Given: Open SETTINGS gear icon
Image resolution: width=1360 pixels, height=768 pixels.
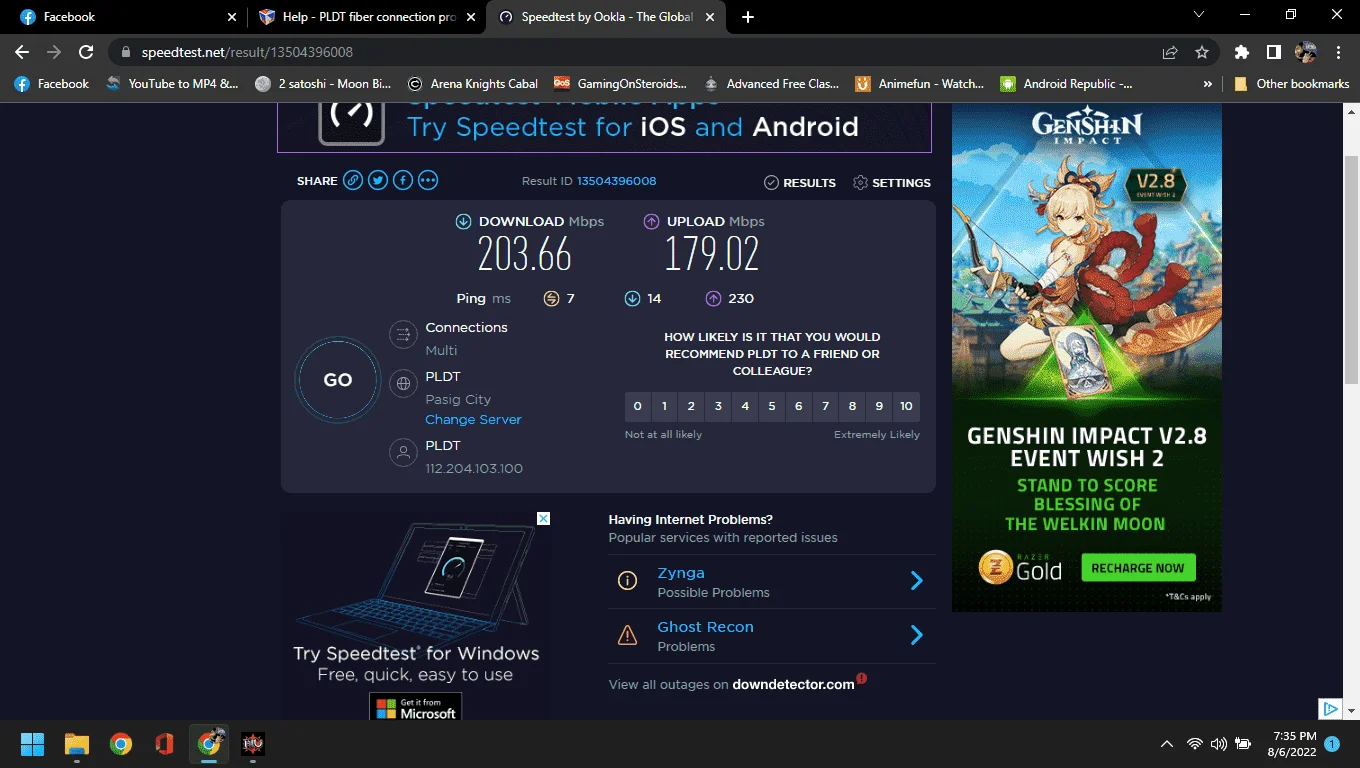Looking at the screenshot, I should (860, 183).
